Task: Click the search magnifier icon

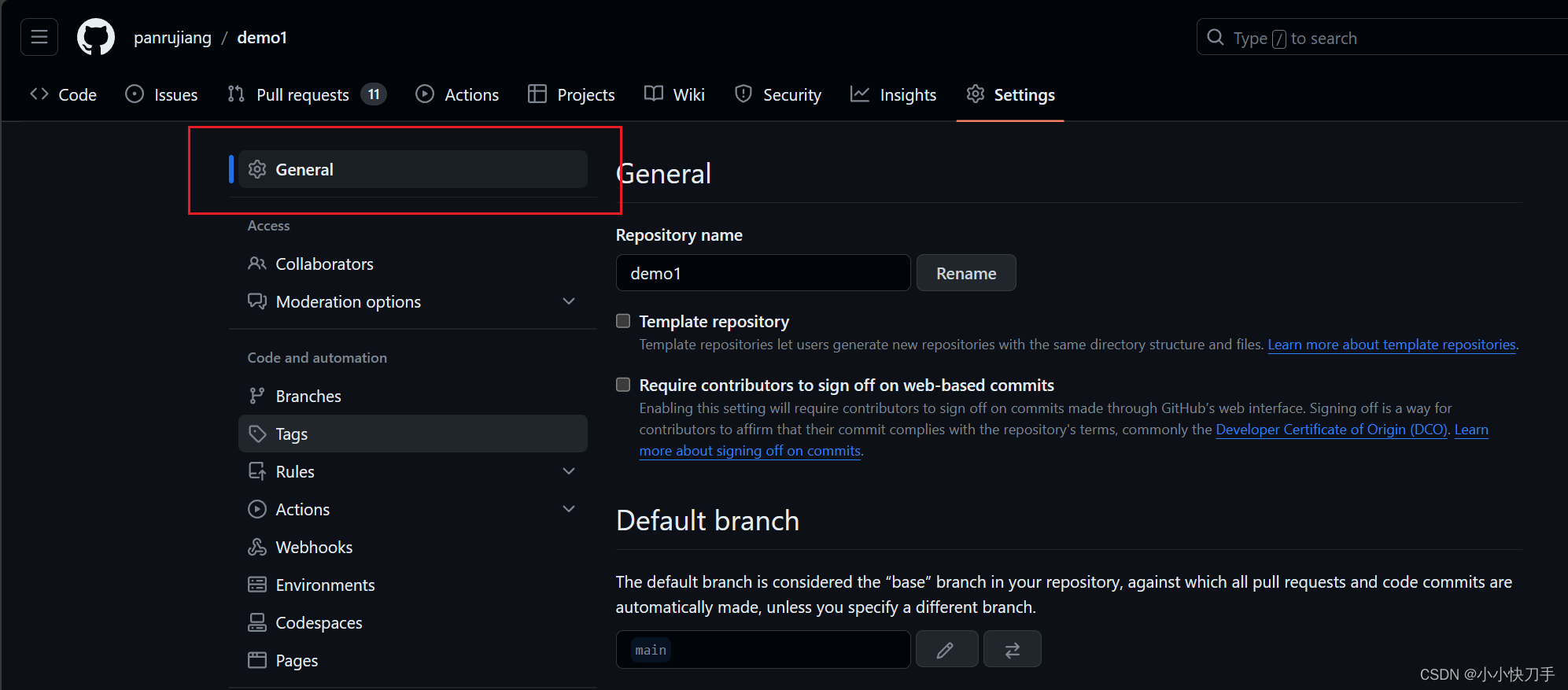Action: (x=1216, y=37)
